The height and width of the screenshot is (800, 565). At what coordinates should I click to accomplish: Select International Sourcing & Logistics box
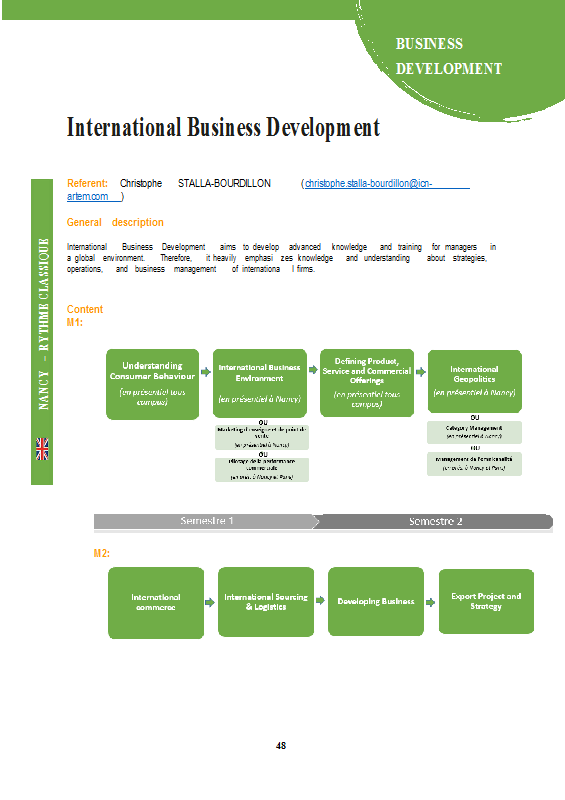pos(266,602)
